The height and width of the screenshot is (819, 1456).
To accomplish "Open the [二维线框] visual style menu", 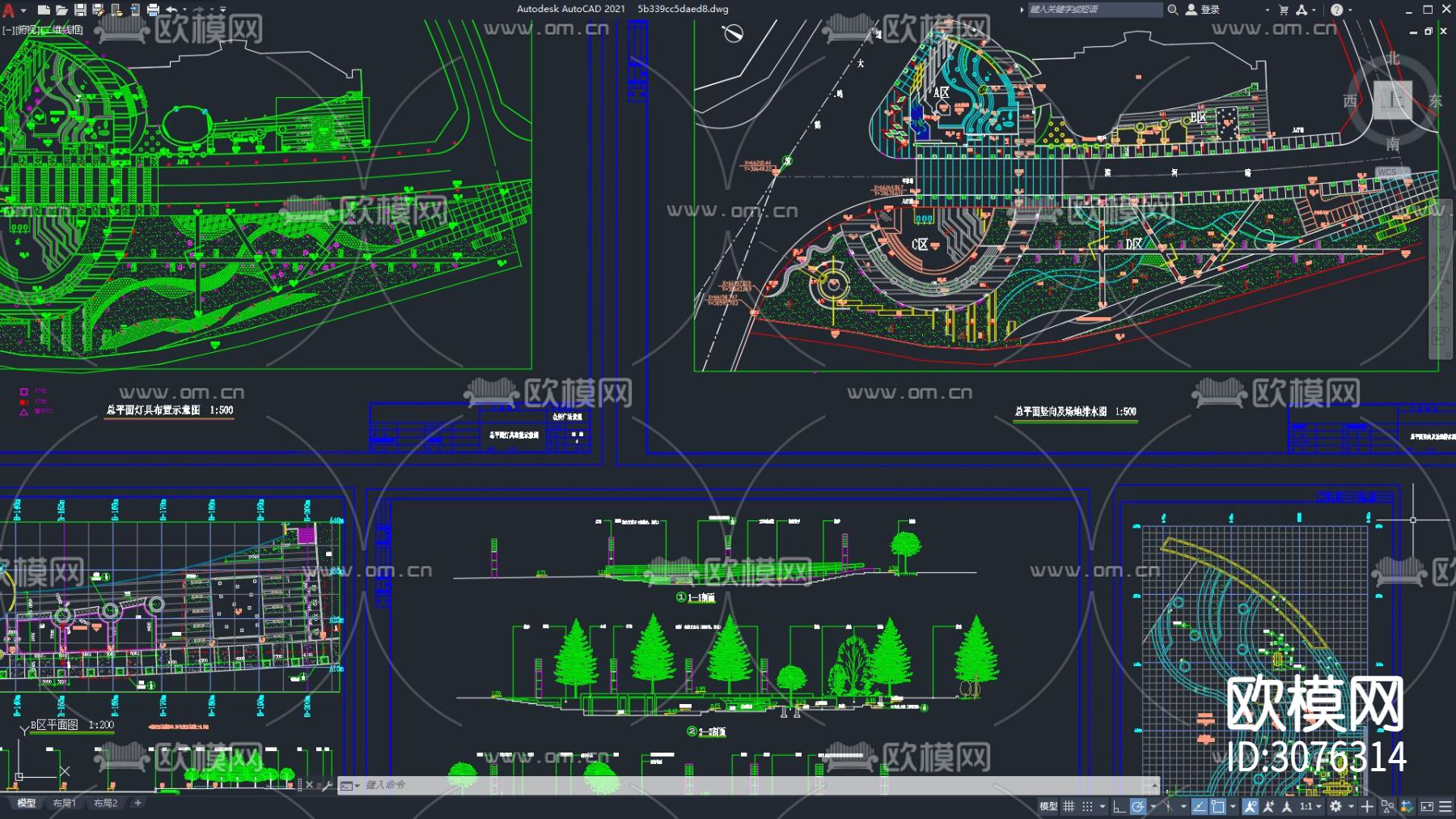I will (x=62, y=30).
